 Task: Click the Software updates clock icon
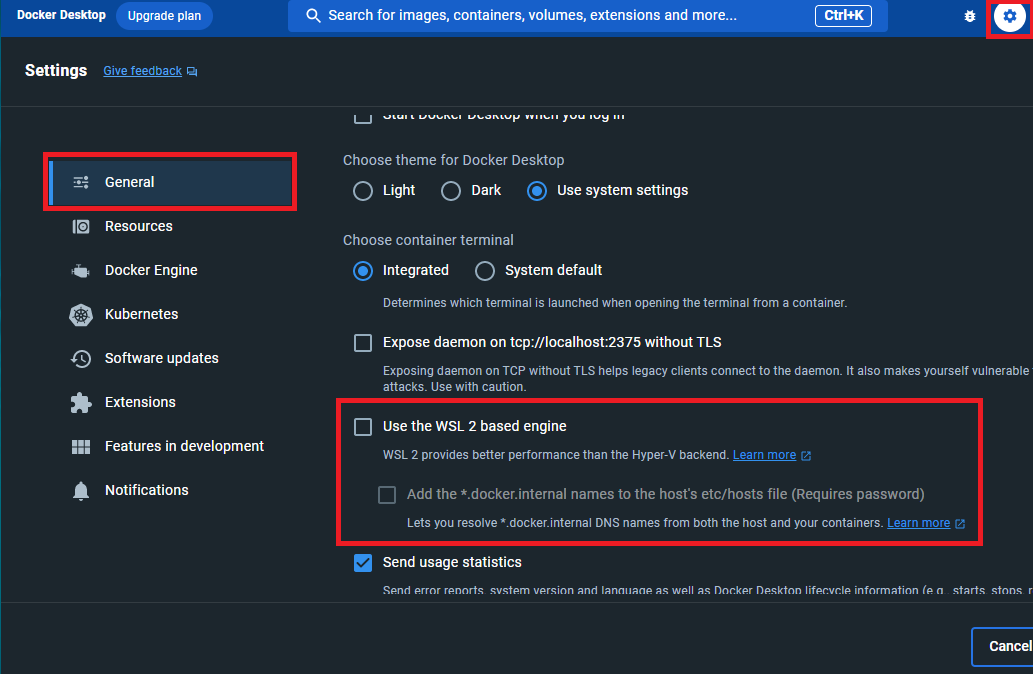click(81, 358)
